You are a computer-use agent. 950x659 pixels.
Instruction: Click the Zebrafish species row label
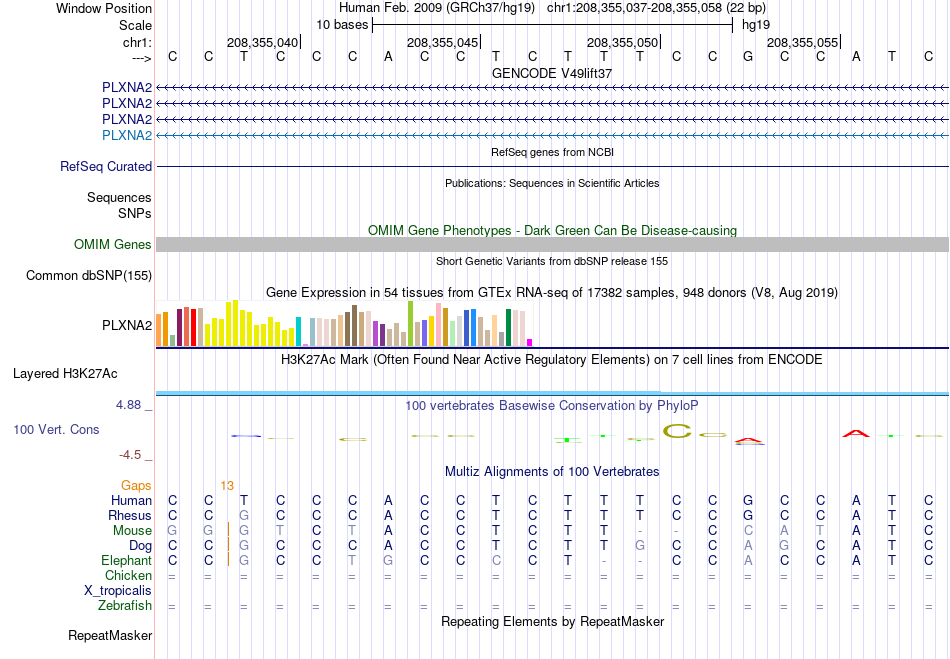[125, 606]
